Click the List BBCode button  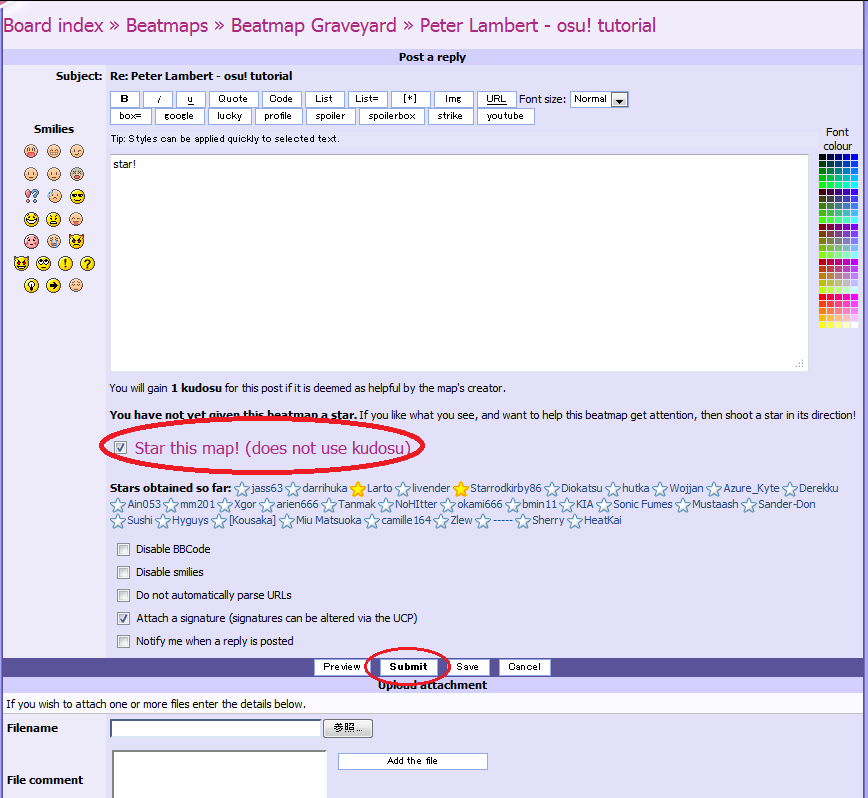click(324, 99)
